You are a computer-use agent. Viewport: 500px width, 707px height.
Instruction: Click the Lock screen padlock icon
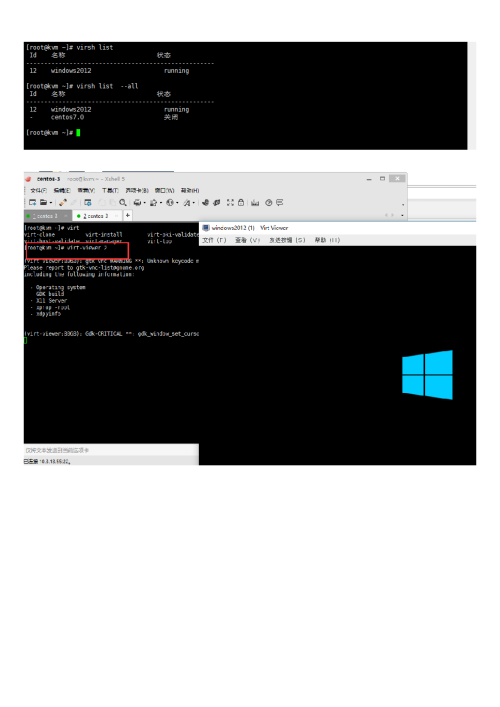pyautogui.click(x=241, y=202)
